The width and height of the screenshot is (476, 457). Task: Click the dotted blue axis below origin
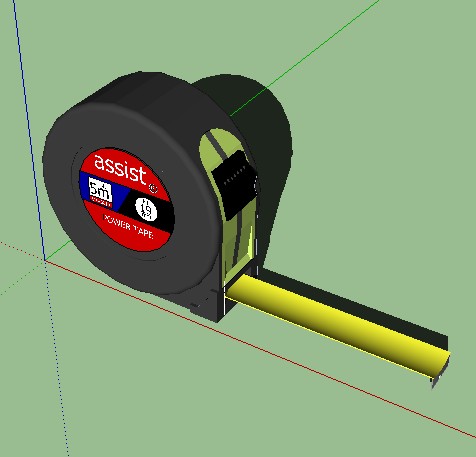tap(57, 358)
